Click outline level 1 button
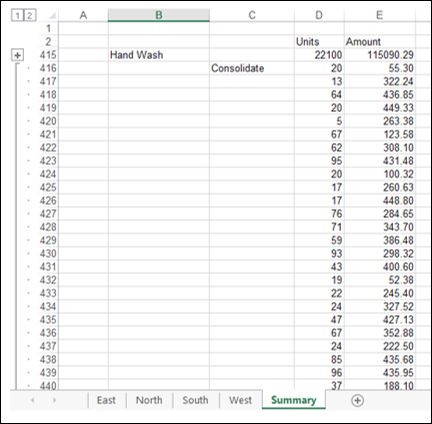Image resolution: width=432 pixels, height=424 pixels. (18, 15)
